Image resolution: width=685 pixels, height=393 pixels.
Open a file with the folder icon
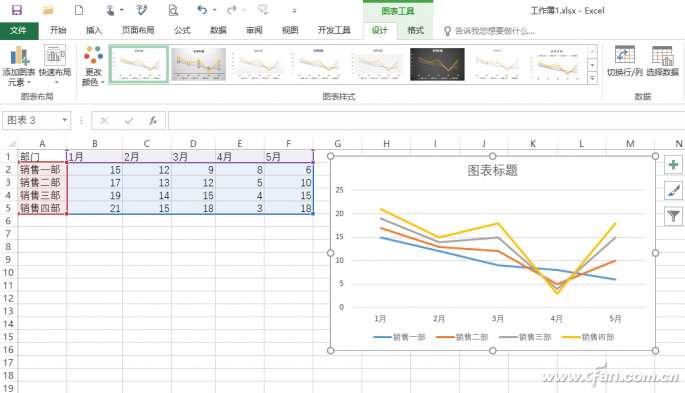pyautogui.click(x=48, y=10)
